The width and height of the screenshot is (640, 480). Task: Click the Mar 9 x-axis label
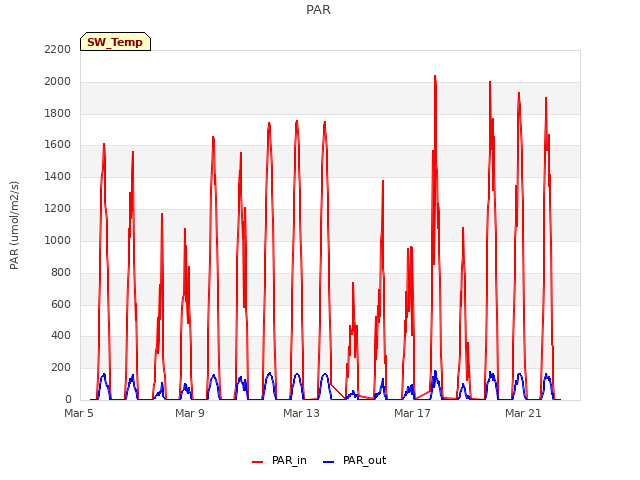pos(190,413)
